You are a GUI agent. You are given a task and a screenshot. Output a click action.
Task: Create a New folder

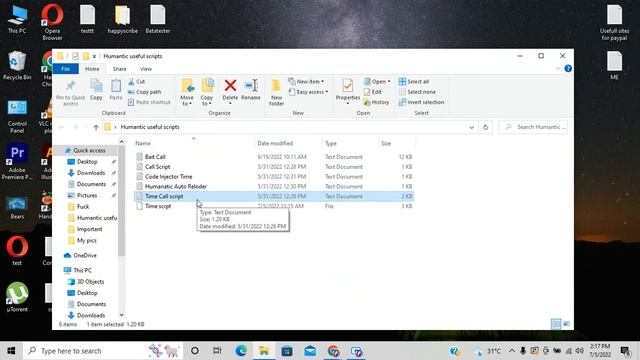[x=276, y=92]
